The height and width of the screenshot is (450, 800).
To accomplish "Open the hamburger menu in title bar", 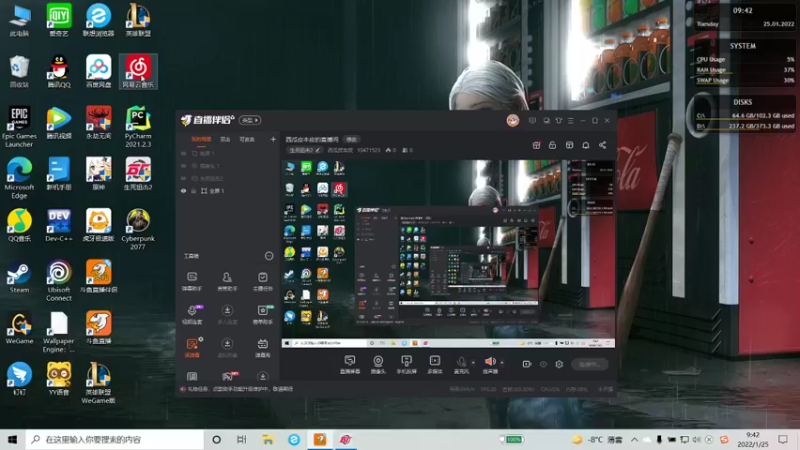I will (571, 120).
